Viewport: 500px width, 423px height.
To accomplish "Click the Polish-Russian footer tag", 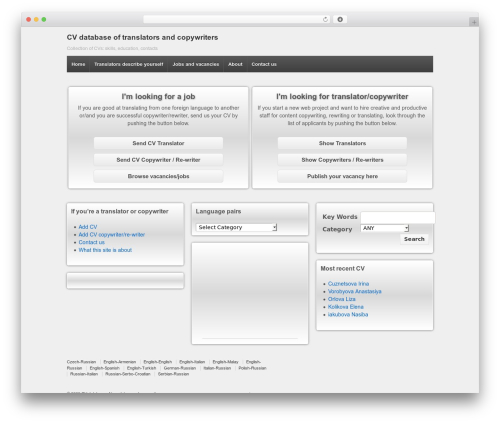I will point(252,368).
